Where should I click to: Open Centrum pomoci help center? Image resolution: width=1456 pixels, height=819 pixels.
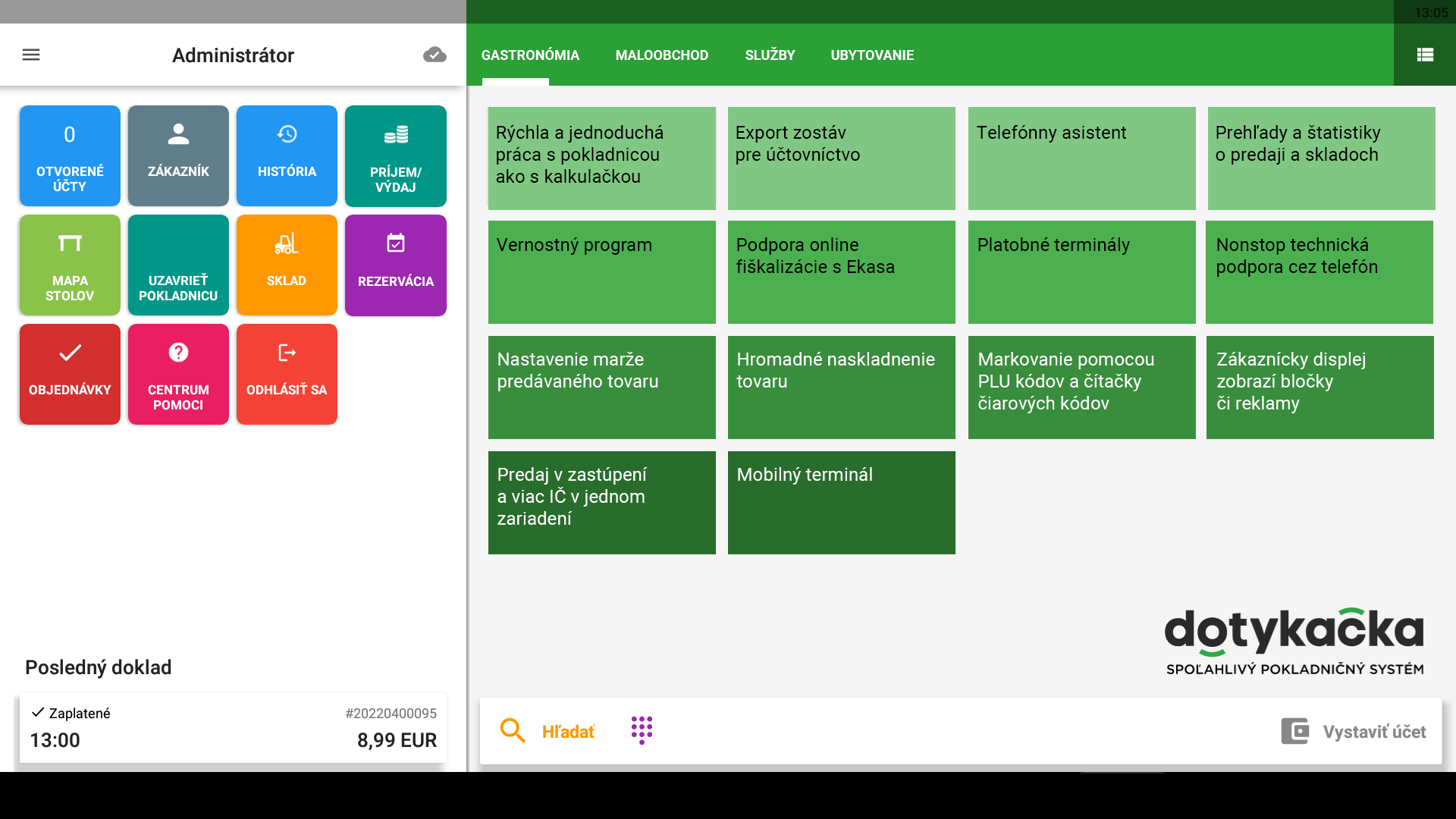click(x=178, y=374)
